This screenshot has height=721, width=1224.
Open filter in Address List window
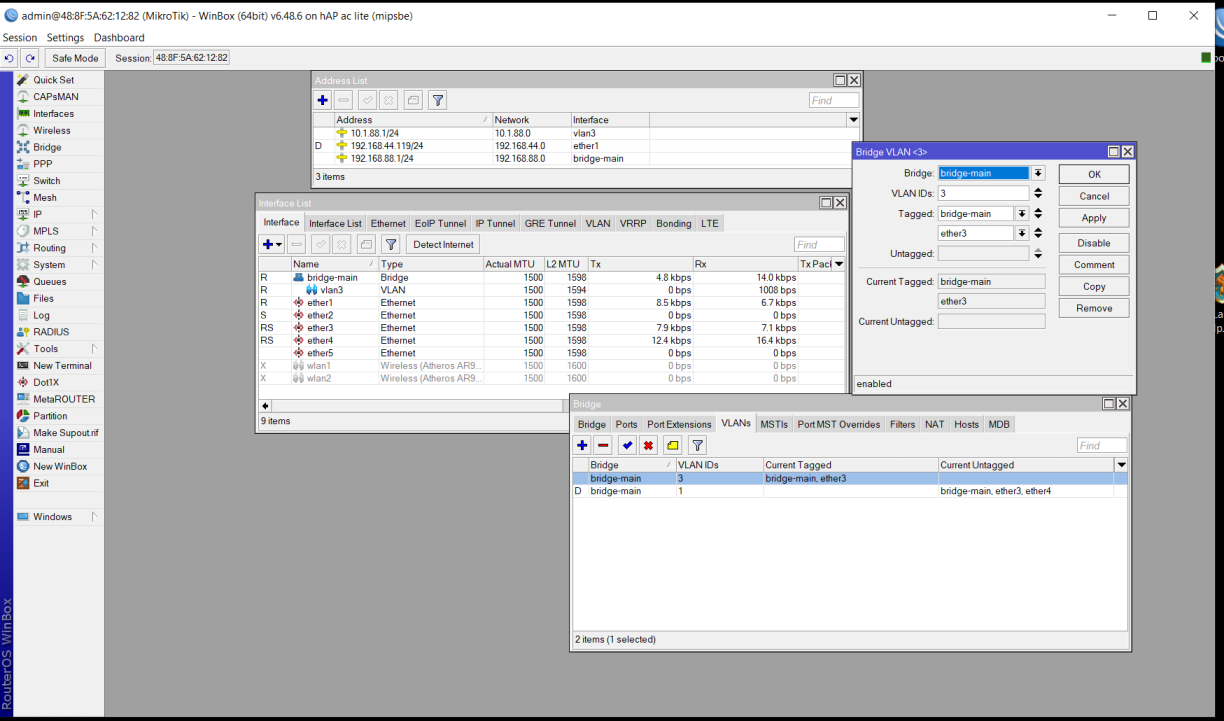click(437, 100)
